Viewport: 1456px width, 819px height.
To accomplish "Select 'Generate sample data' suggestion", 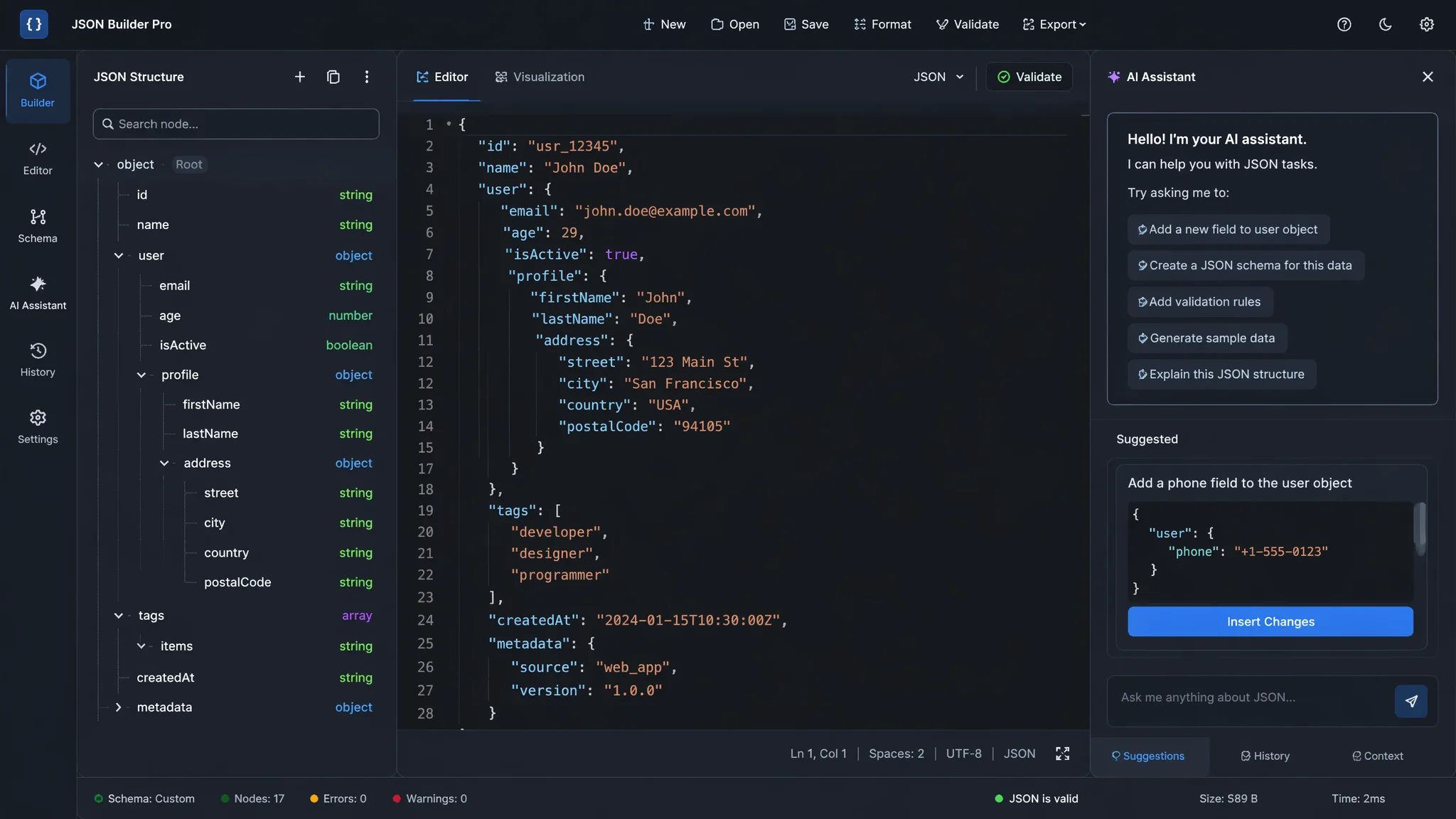I will [x=1207, y=338].
